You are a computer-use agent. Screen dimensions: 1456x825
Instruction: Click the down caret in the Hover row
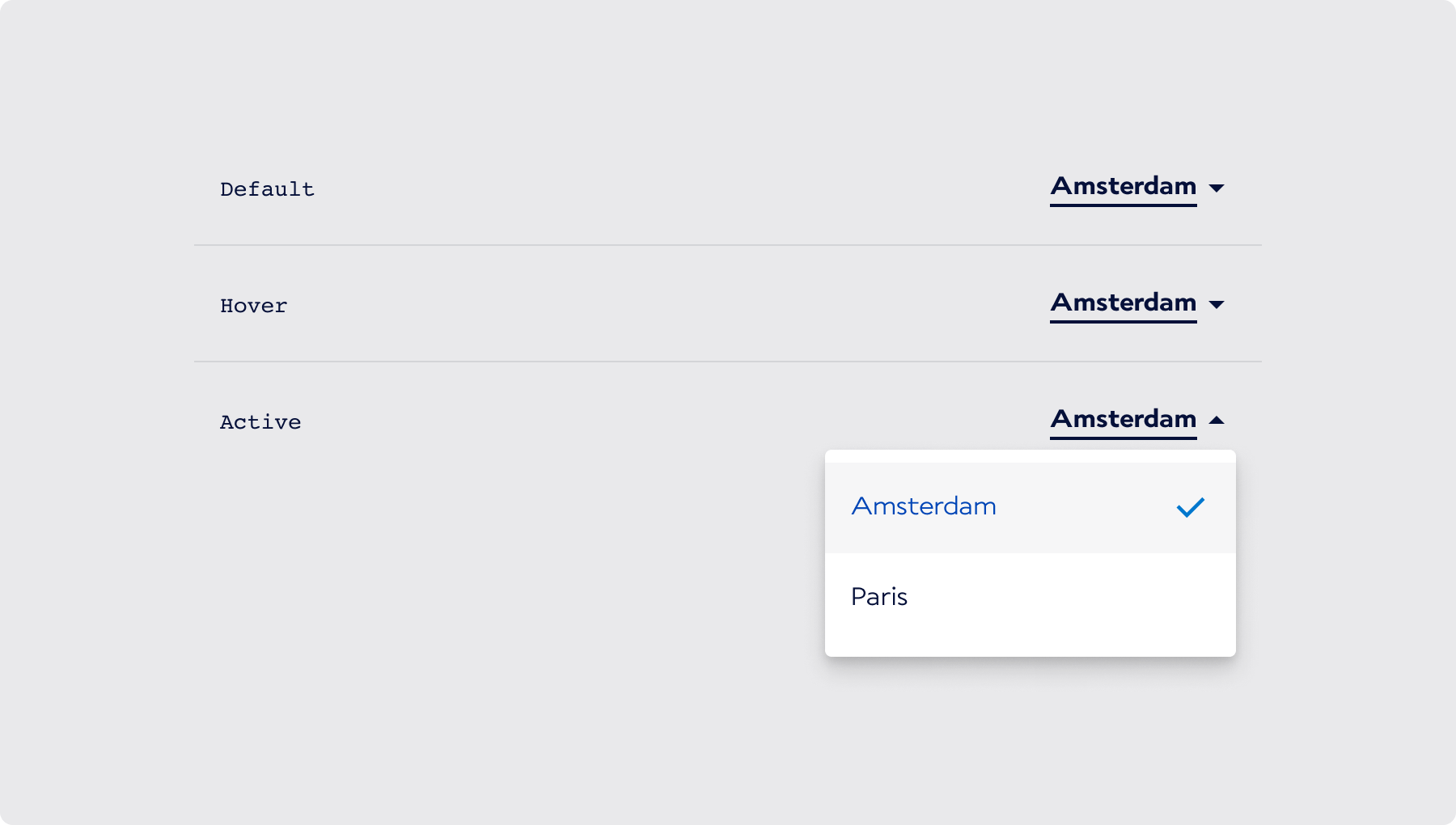coord(1217,304)
